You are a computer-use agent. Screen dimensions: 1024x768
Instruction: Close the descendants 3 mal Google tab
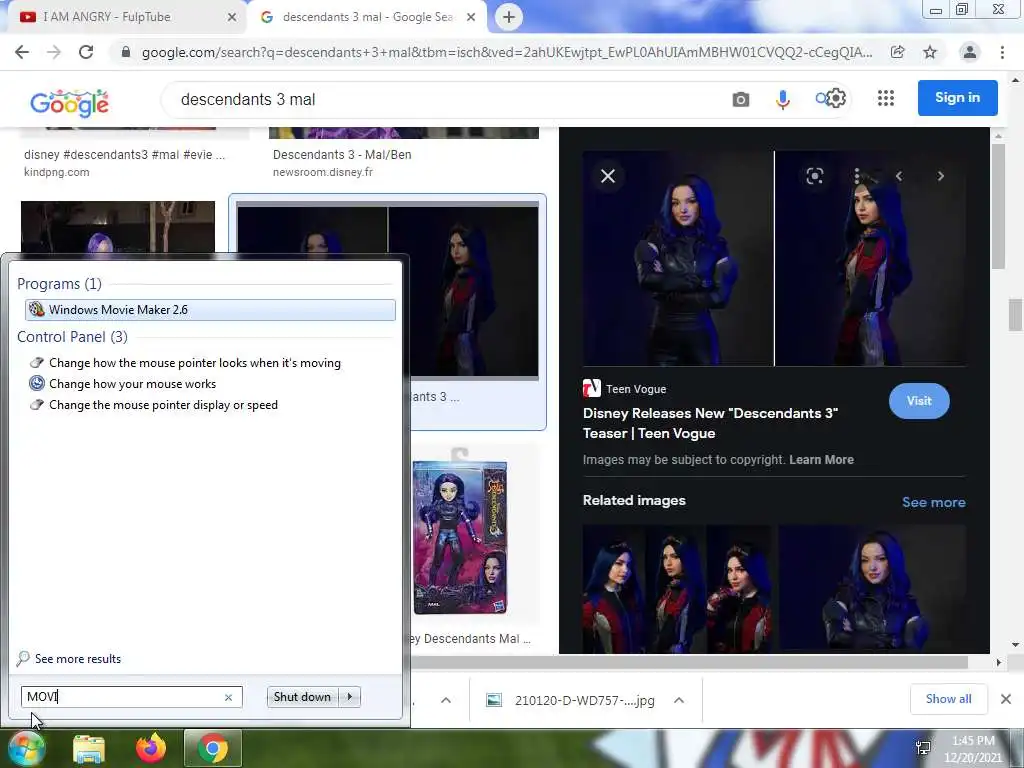[x=471, y=18]
